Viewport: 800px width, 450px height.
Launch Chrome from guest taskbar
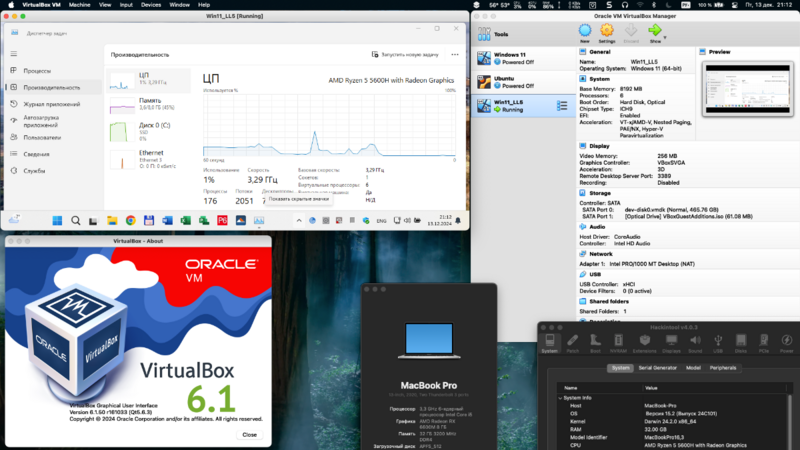pyautogui.click(x=131, y=220)
